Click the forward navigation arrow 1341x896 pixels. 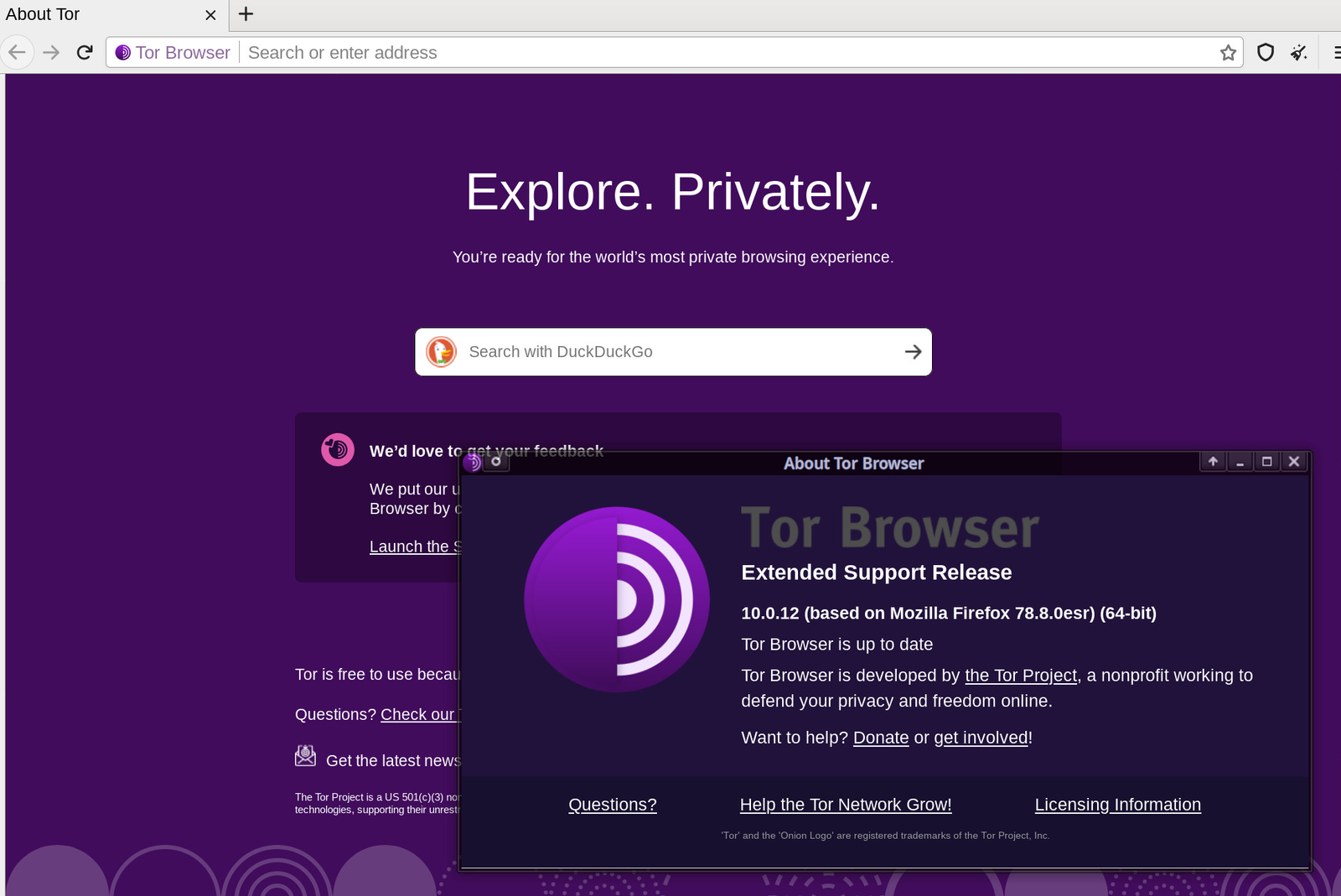click(51, 53)
